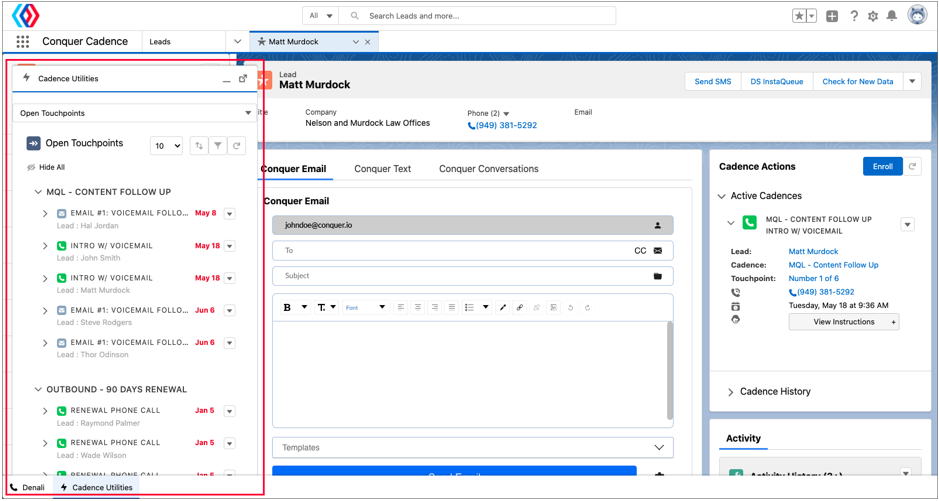Justify text in email editor
This screenshot has height=501, width=939.
(452, 307)
